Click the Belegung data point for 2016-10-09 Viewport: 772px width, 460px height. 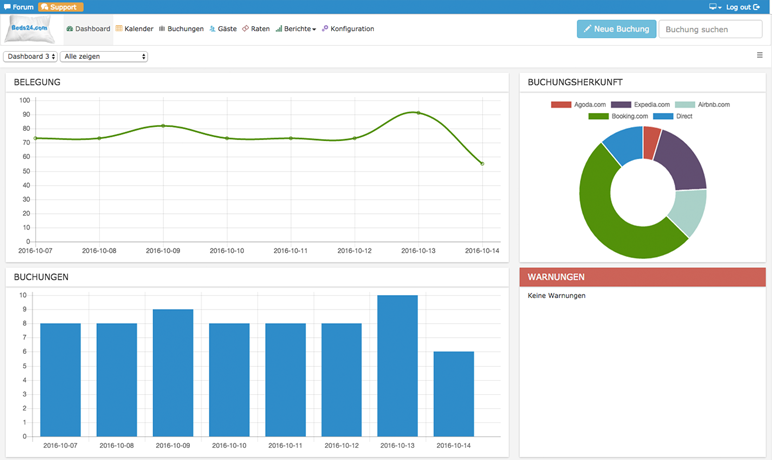coord(163,126)
